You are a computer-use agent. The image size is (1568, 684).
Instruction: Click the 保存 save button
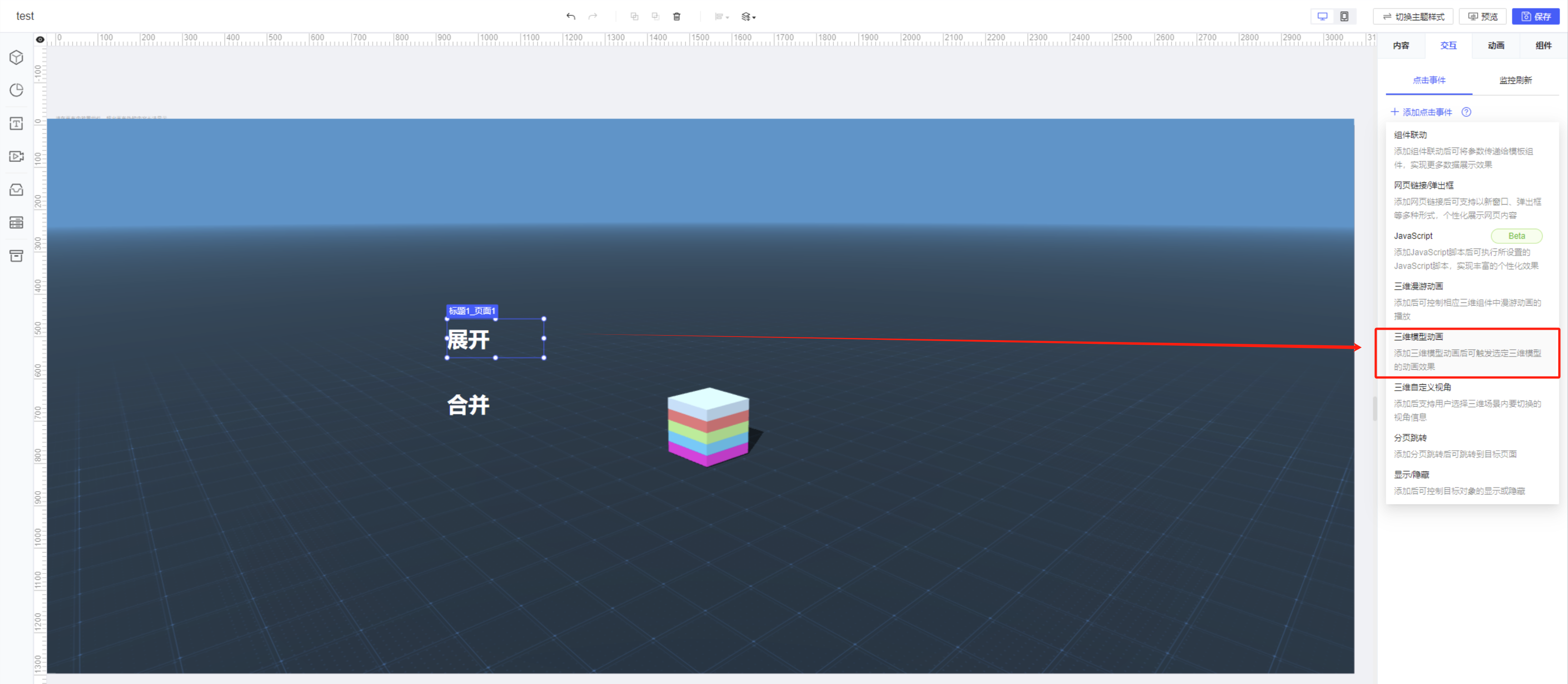click(x=1536, y=16)
